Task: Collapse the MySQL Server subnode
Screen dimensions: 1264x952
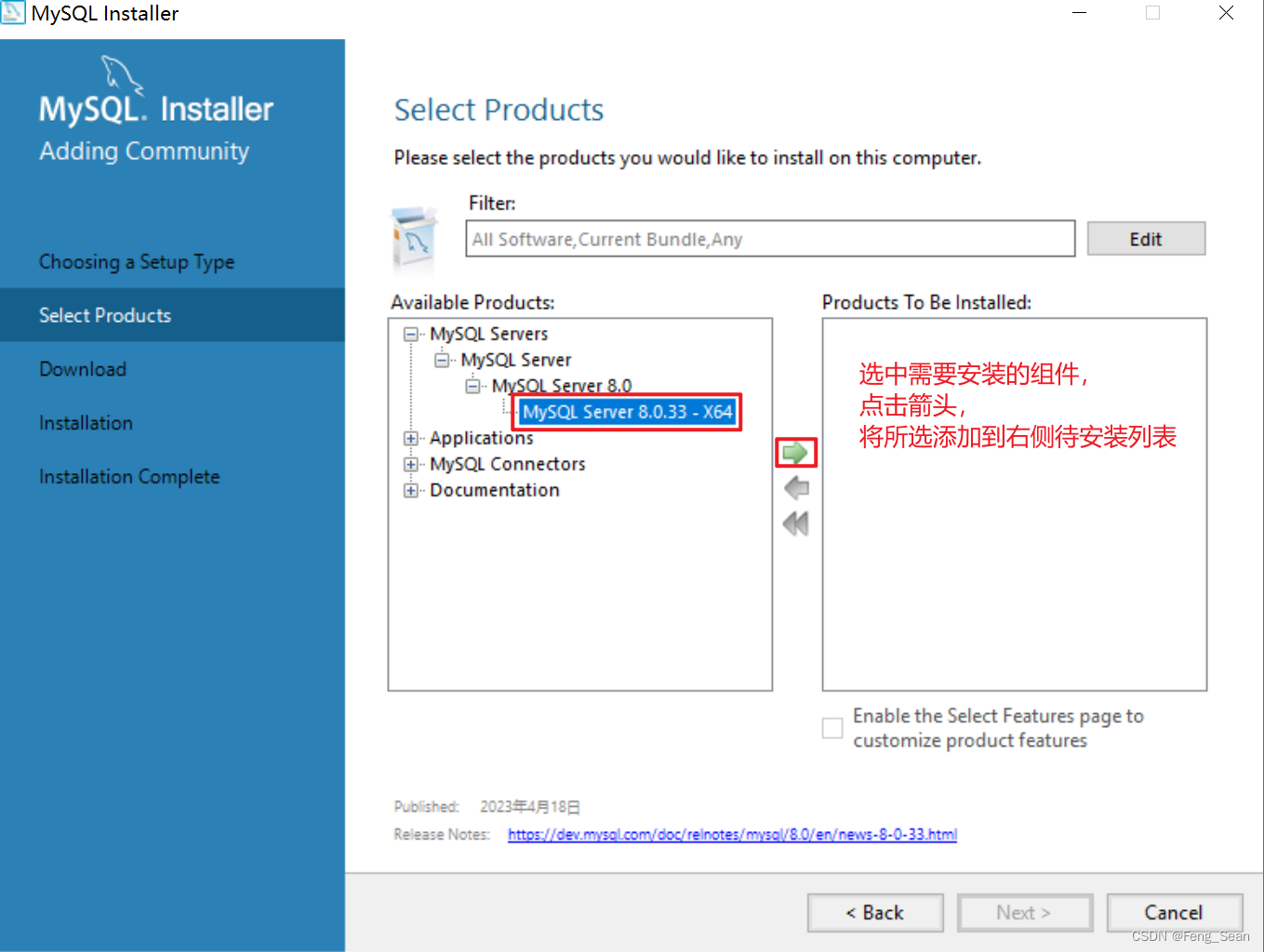Action: 442,360
